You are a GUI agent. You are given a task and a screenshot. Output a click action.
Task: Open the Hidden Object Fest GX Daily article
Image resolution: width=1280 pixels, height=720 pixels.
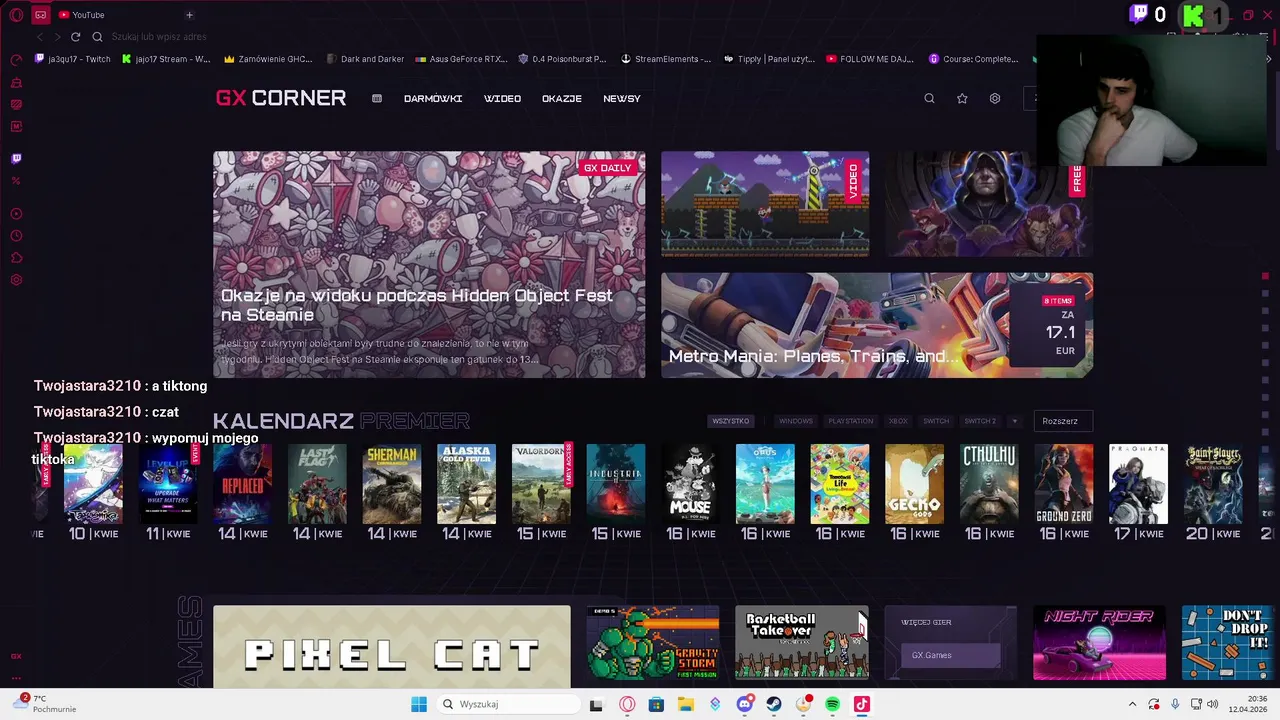click(x=429, y=265)
